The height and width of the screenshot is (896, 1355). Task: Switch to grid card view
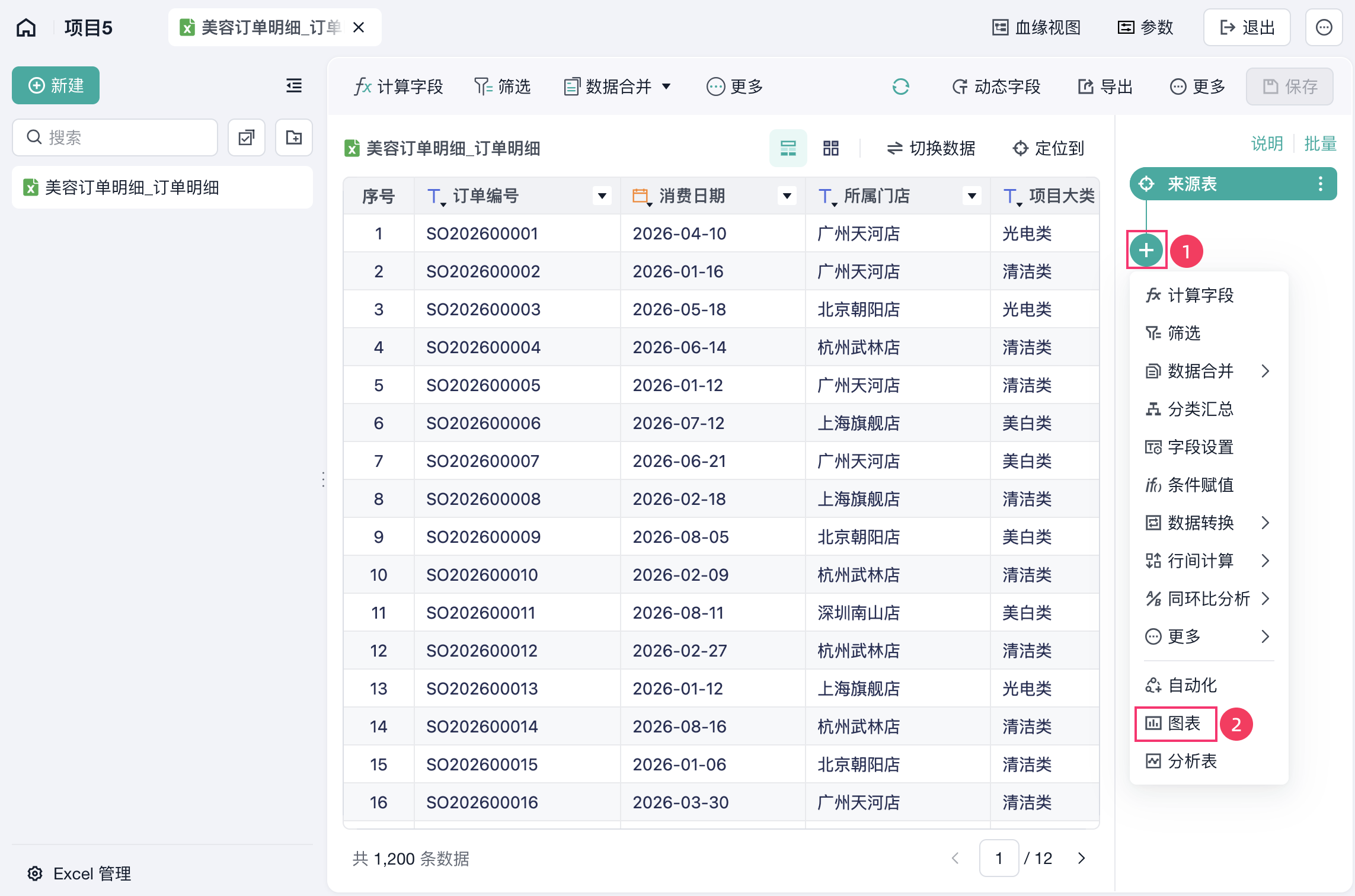[831, 148]
